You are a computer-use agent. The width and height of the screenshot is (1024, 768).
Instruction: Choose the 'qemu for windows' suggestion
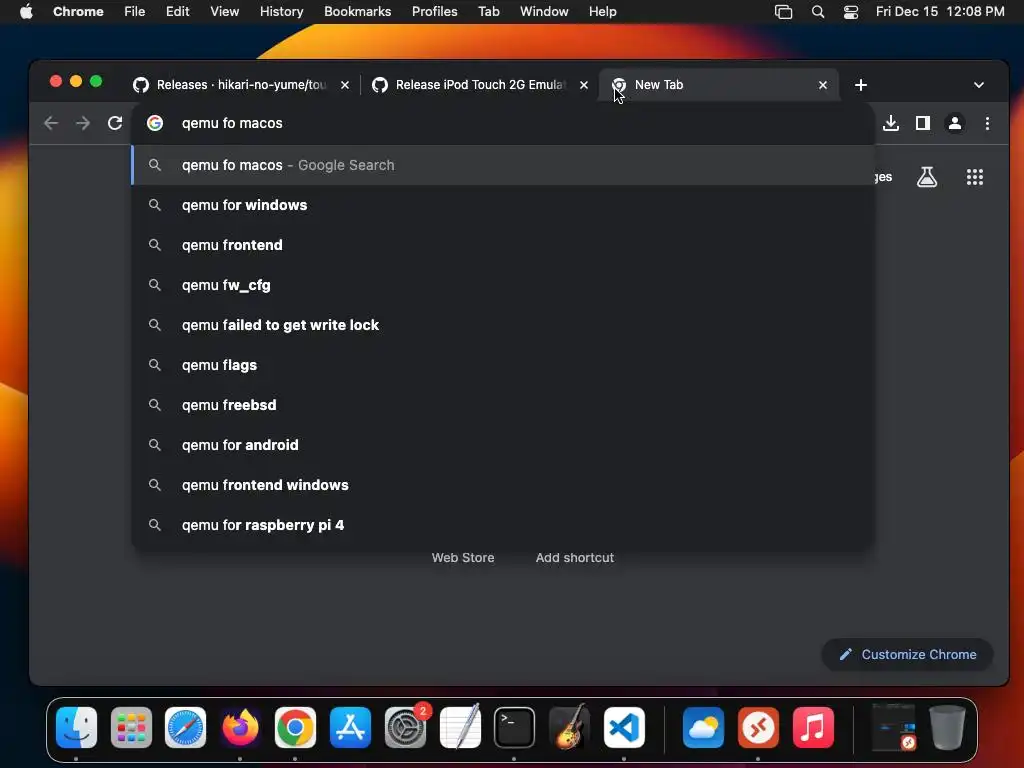pyautogui.click(x=503, y=205)
